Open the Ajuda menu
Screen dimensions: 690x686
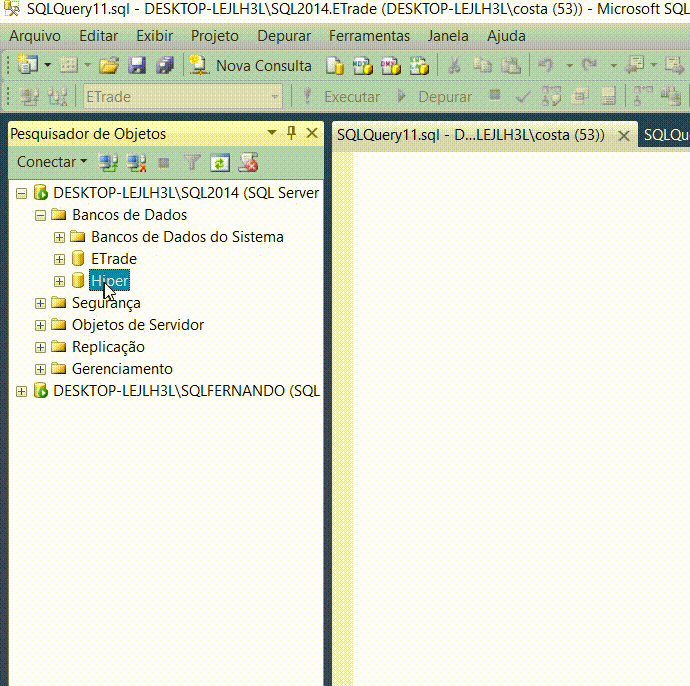click(x=506, y=36)
